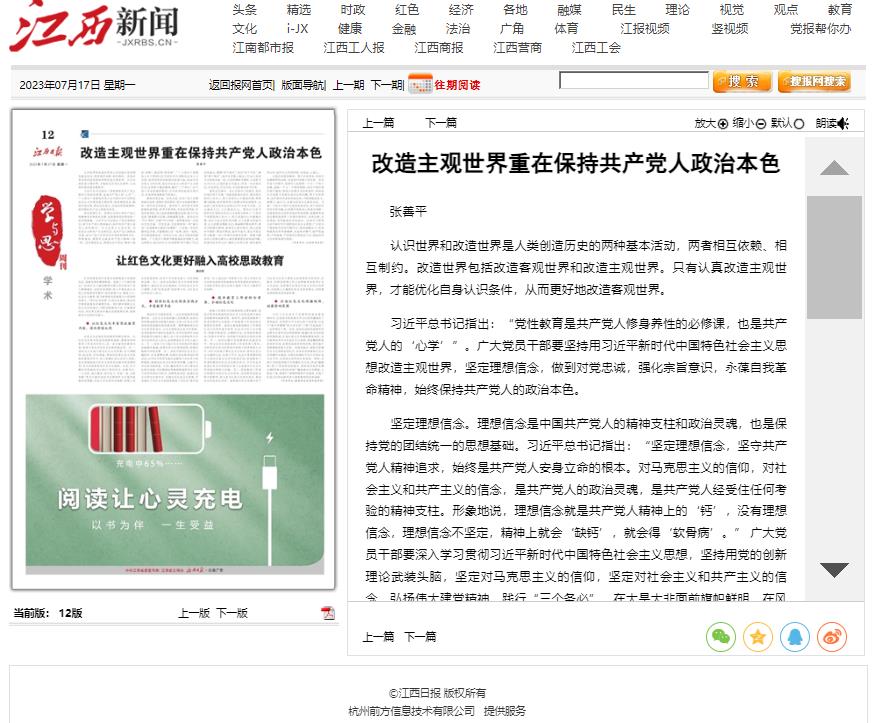Open the 金融 navigation item

pyautogui.click(x=404, y=28)
